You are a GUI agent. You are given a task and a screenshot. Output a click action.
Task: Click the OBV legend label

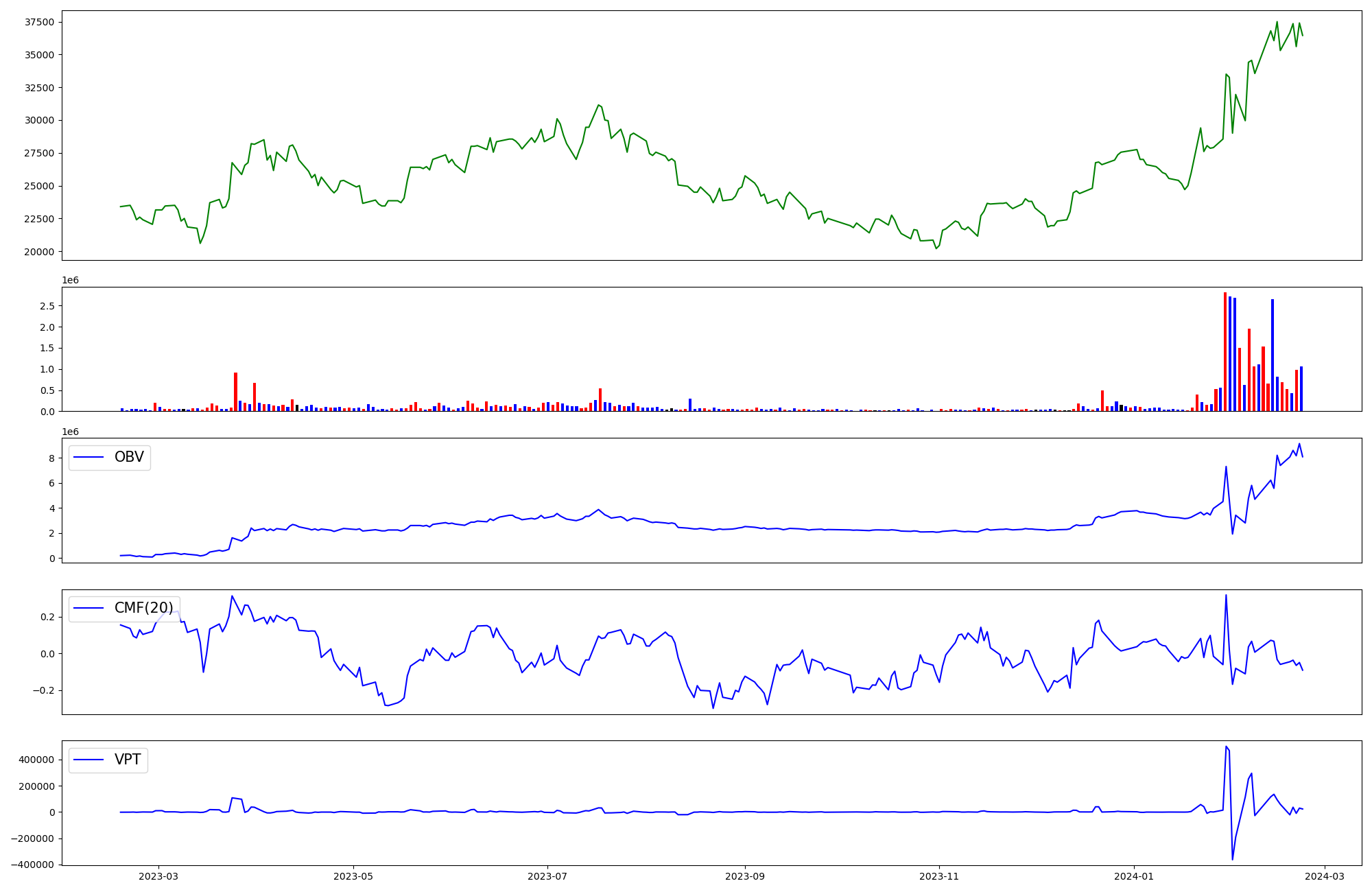(129, 458)
